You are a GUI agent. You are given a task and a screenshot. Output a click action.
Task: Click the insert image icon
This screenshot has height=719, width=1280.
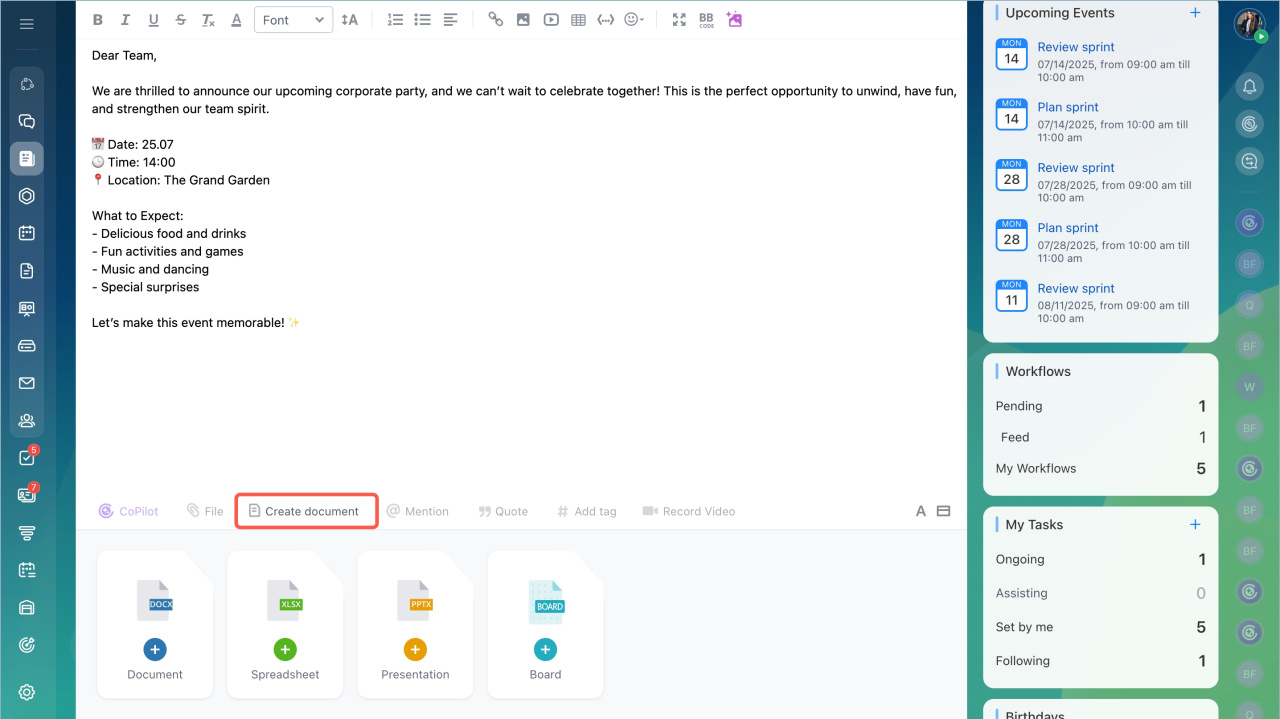pyautogui.click(x=523, y=20)
